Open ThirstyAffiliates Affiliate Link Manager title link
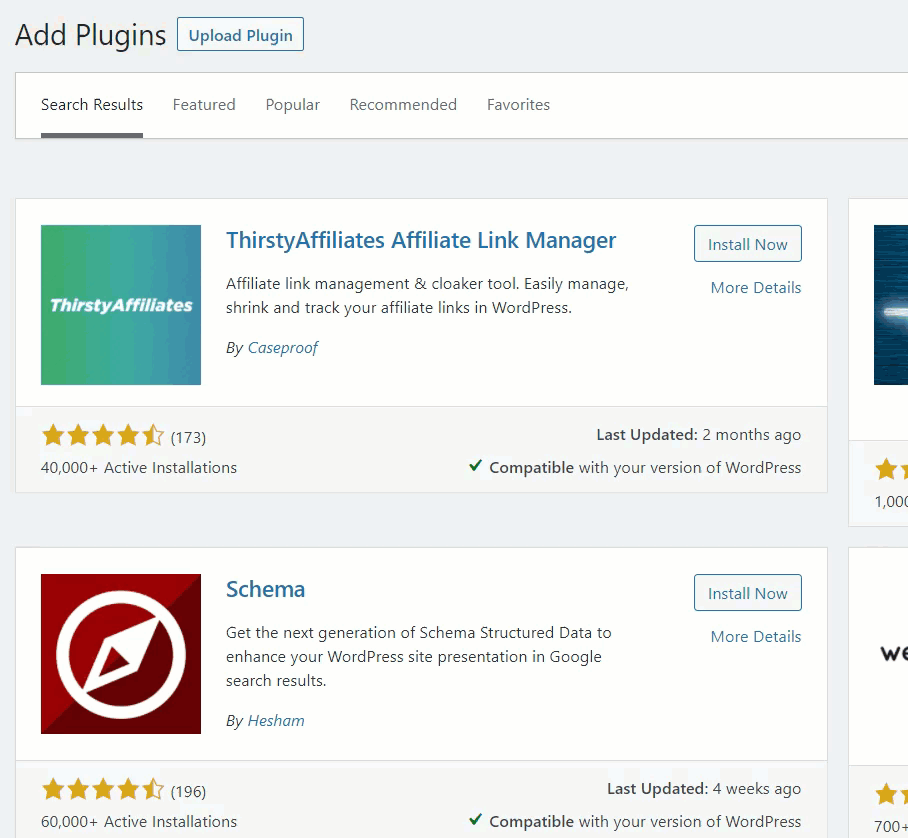The height and width of the screenshot is (838, 908). (x=421, y=240)
